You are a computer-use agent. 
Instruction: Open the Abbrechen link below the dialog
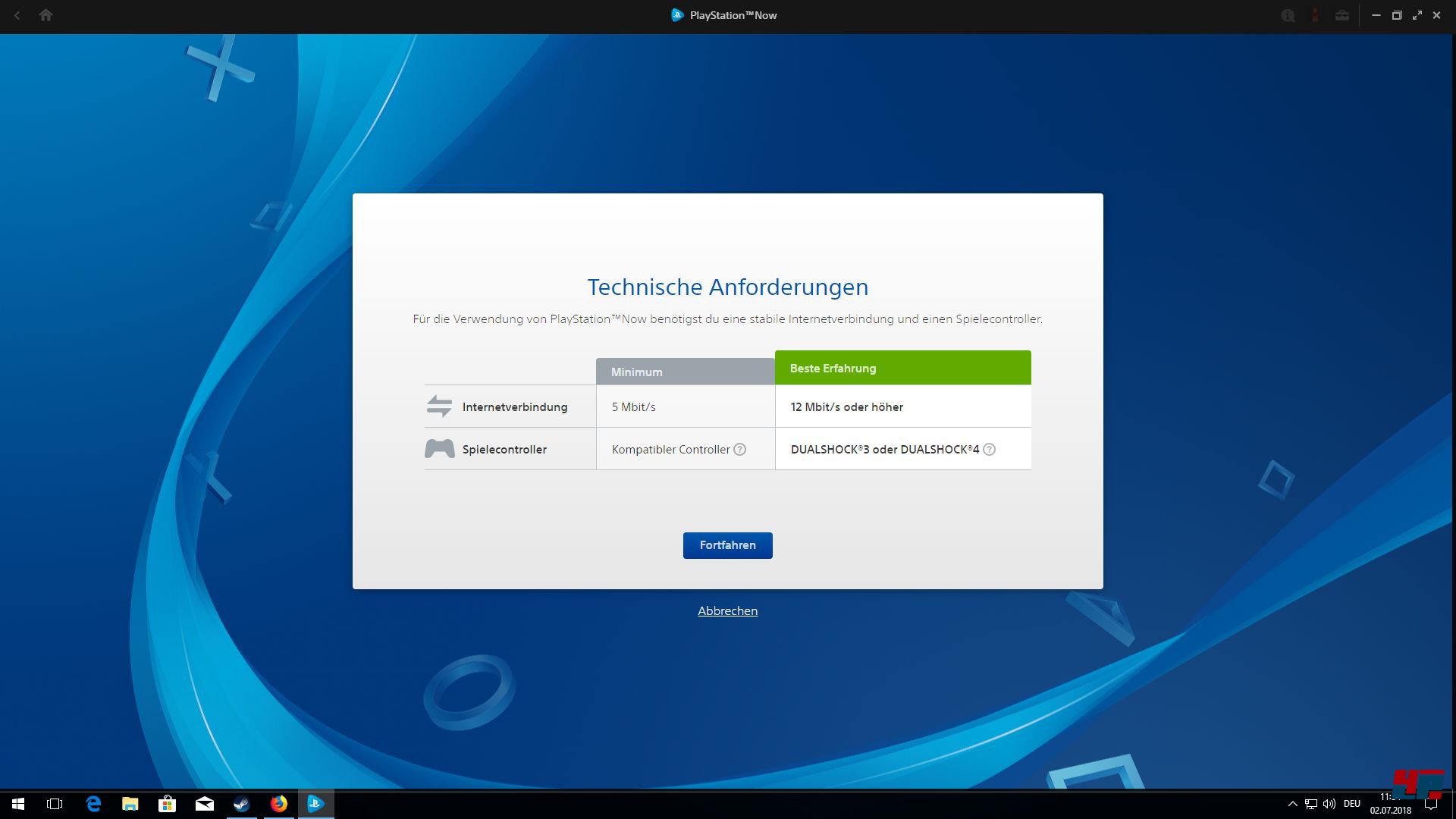pos(727,610)
